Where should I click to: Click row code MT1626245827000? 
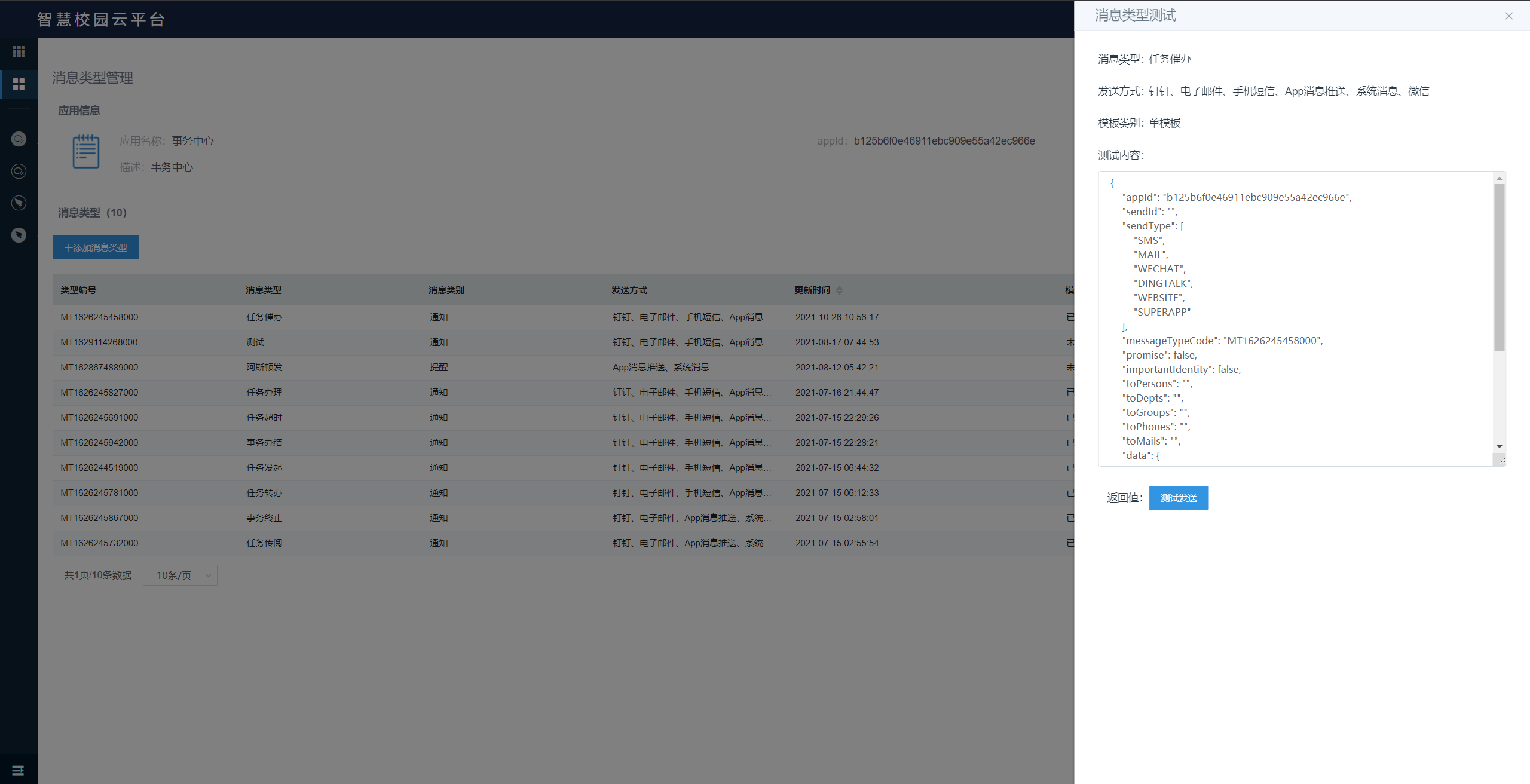click(99, 393)
